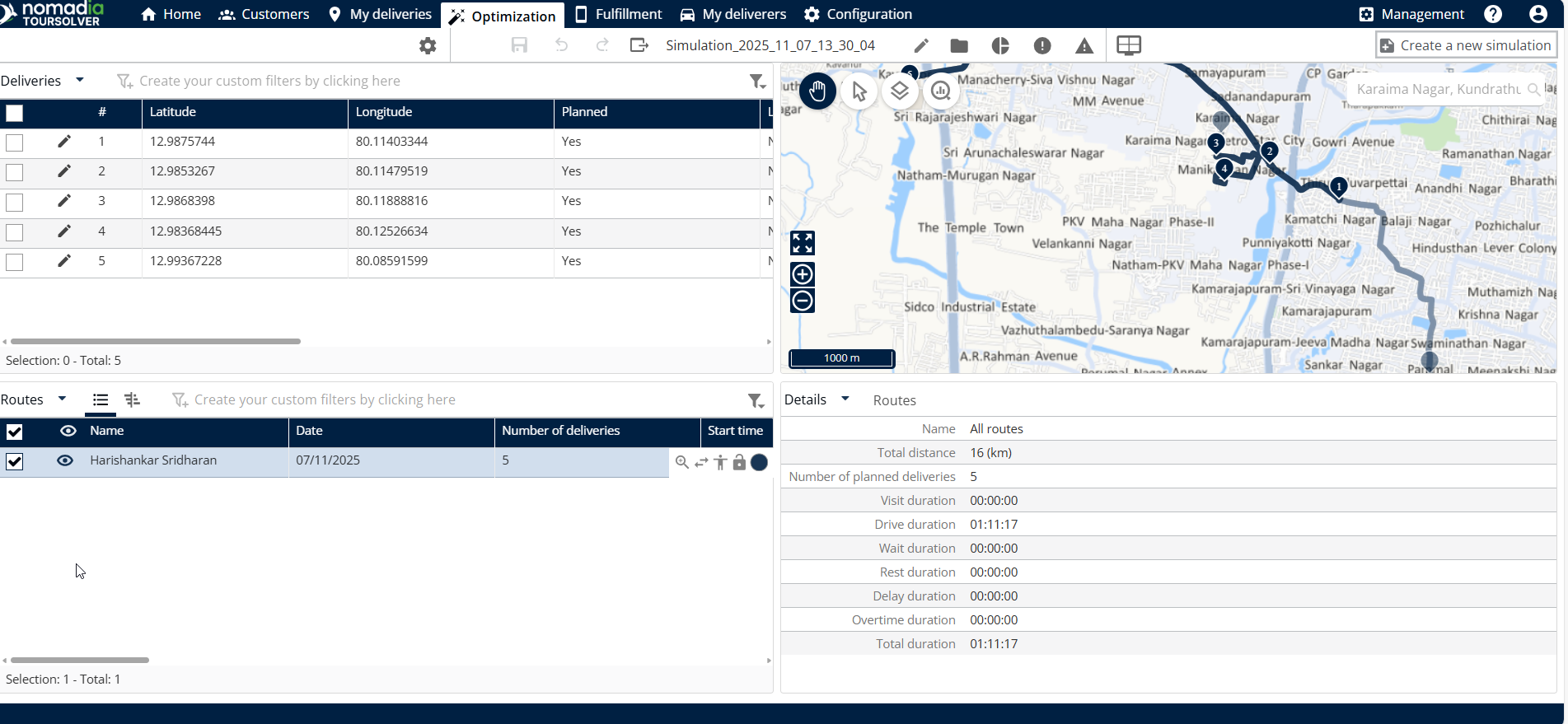1568x724 pixels.
Task: Click the map zoom in button
Action: tap(803, 274)
